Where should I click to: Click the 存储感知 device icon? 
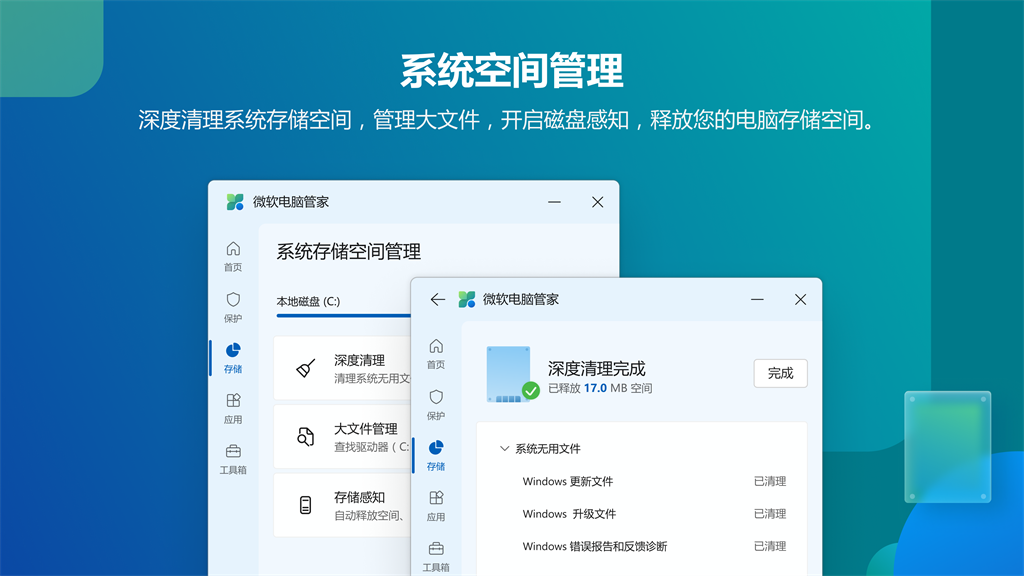(305, 505)
